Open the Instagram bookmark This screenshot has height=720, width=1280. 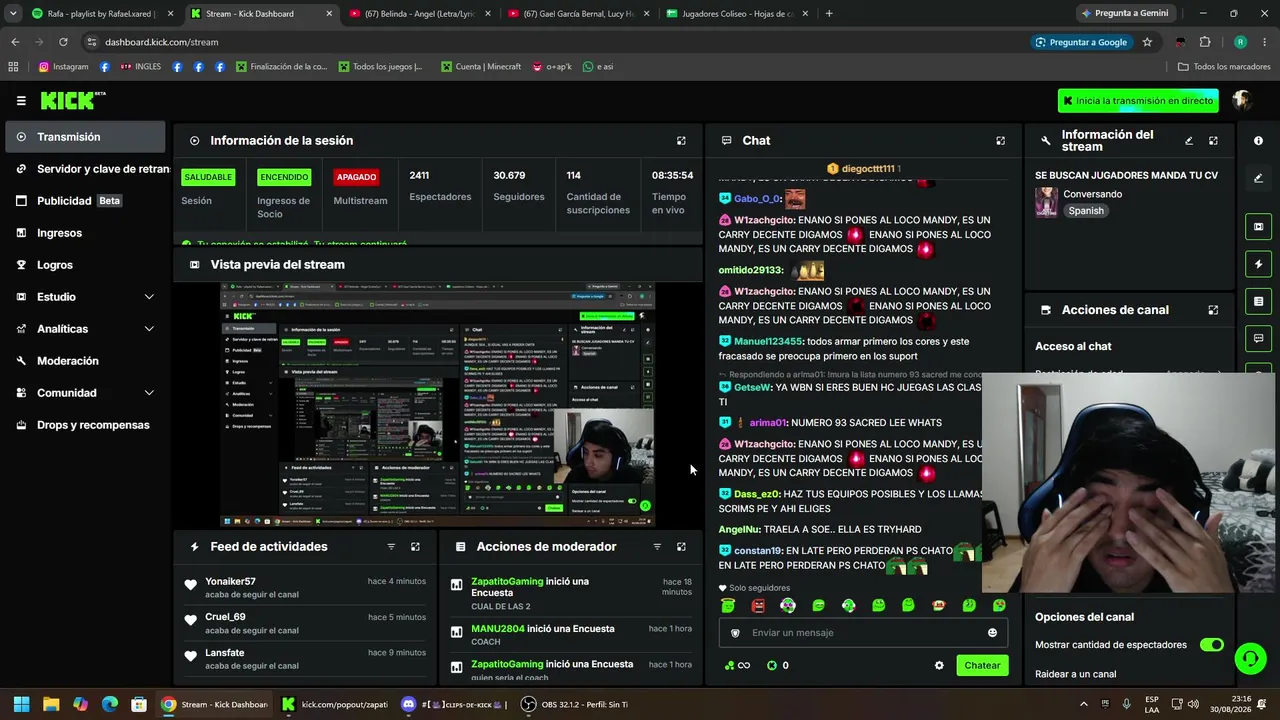click(x=64, y=67)
